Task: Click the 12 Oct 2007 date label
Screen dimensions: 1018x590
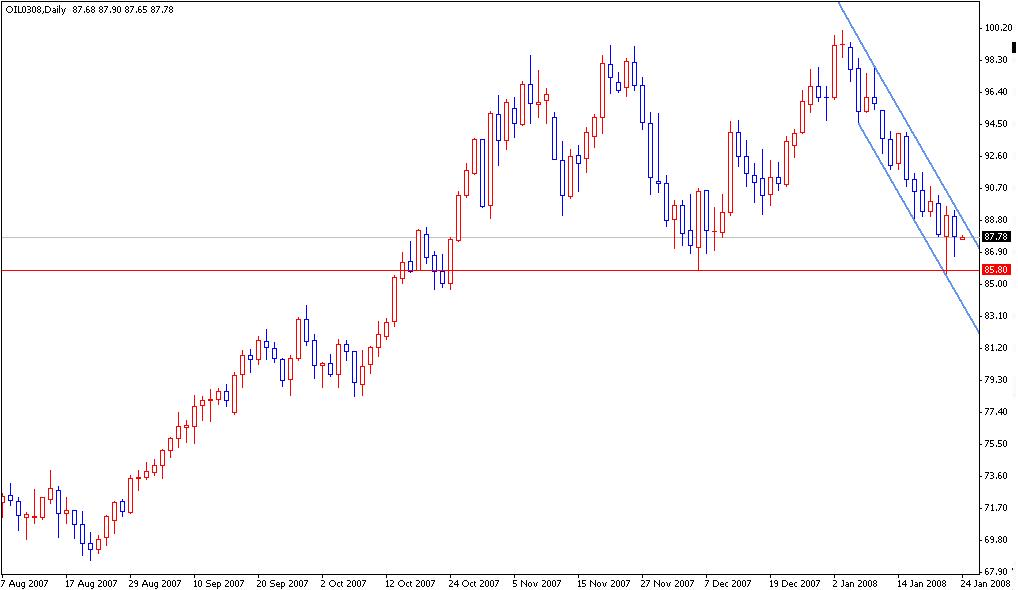Action: (x=410, y=584)
